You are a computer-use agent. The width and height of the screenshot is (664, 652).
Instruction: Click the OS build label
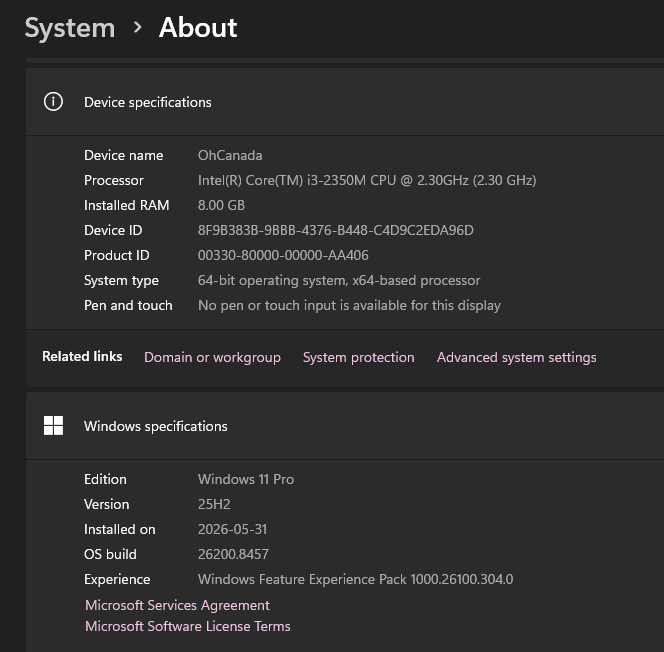[x=110, y=554]
